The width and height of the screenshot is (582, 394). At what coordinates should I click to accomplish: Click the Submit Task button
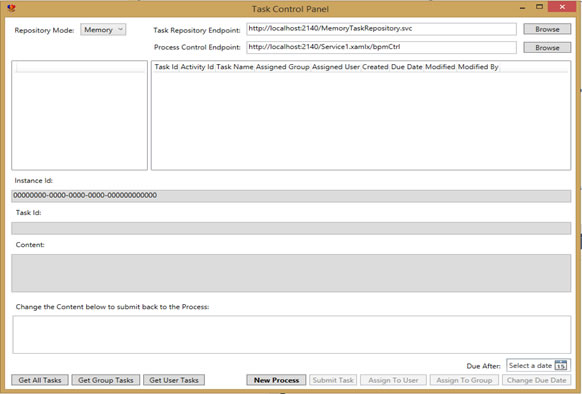tap(333, 380)
